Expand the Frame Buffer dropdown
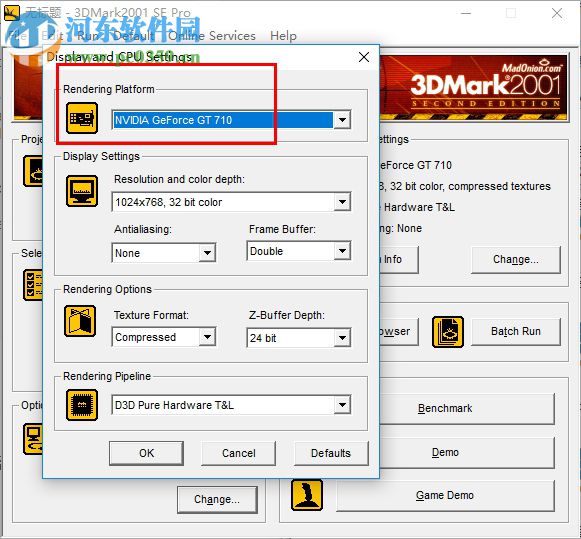 coord(342,251)
